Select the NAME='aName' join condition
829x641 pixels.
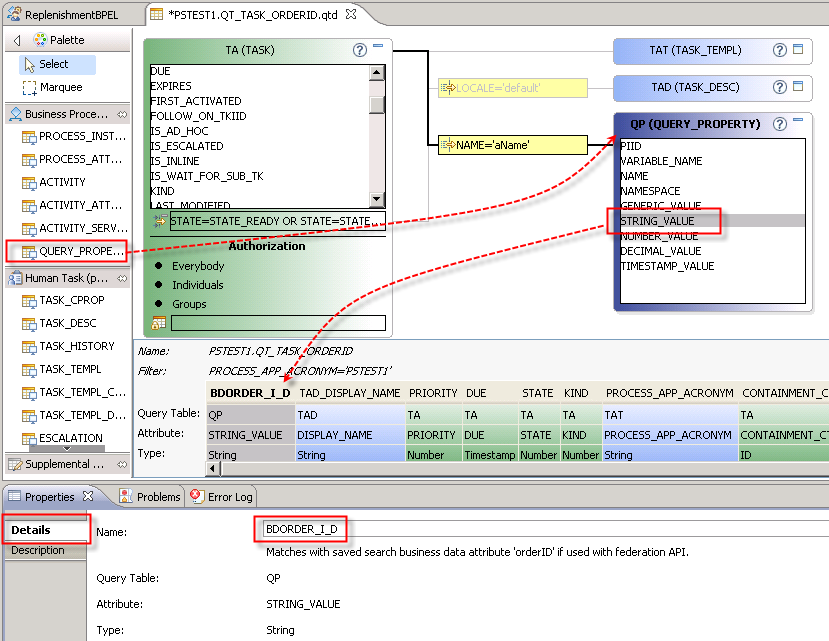(512, 145)
